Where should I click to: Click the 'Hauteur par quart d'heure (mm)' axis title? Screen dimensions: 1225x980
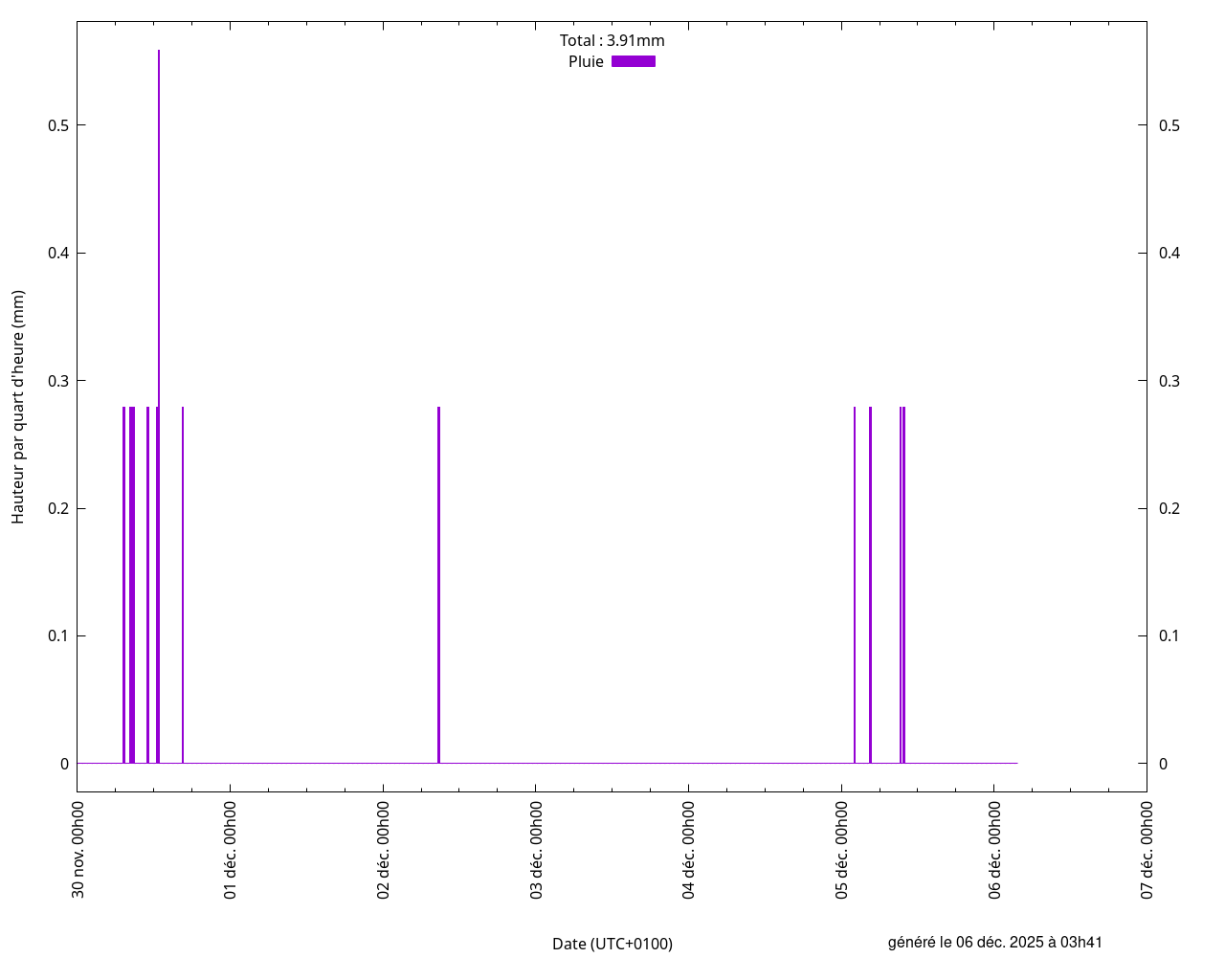18,407
